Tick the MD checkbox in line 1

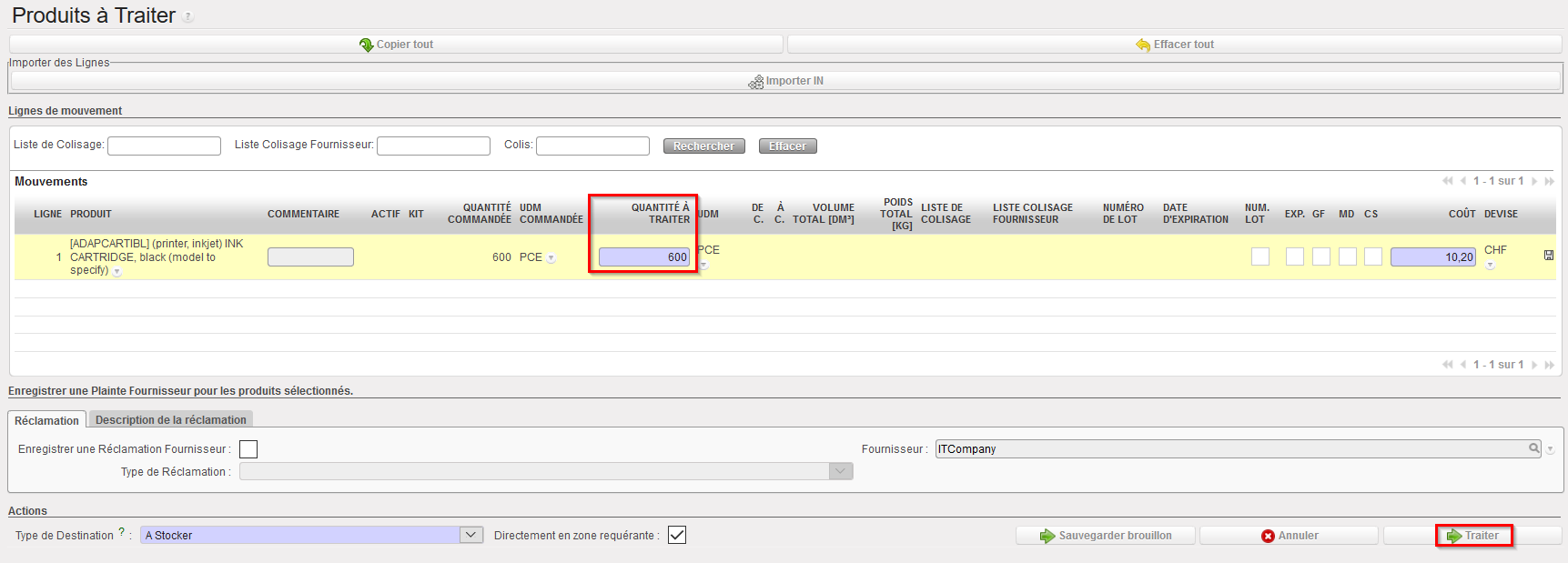[1348, 256]
